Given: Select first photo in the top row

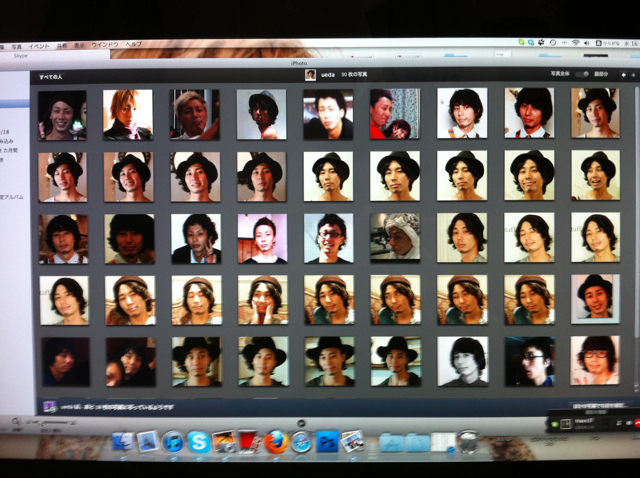Looking at the screenshot, I should [x=62, y=115].
